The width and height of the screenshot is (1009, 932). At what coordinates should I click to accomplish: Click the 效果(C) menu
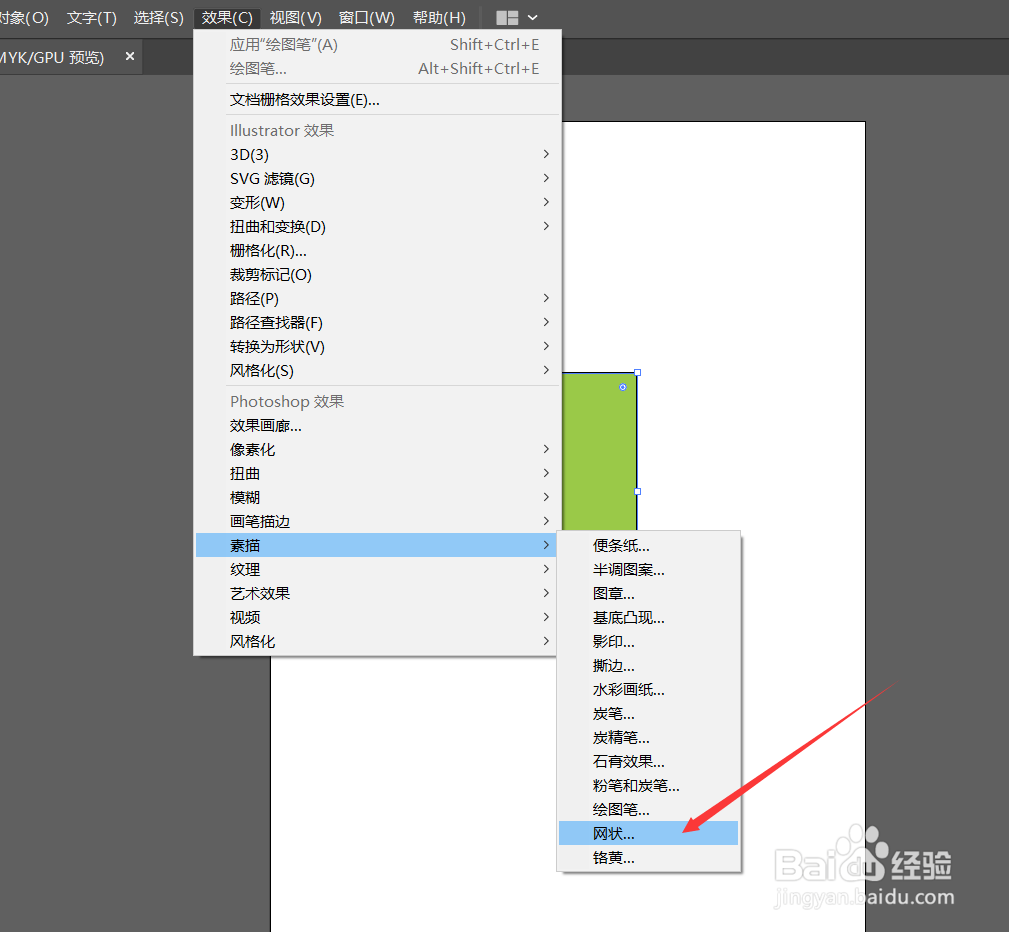pos(227,17)
